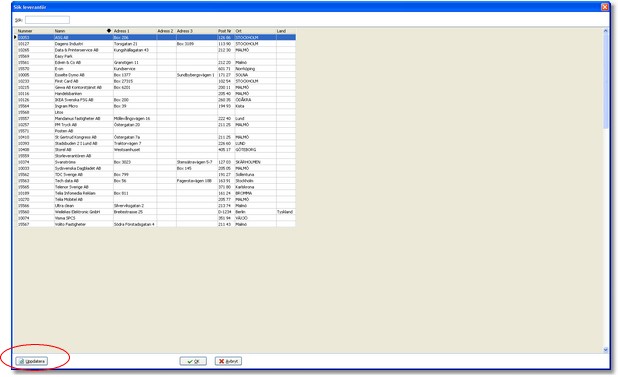Select the Visma SPCS row
This screenshot has height=377, width=618.
pos(156,218)
